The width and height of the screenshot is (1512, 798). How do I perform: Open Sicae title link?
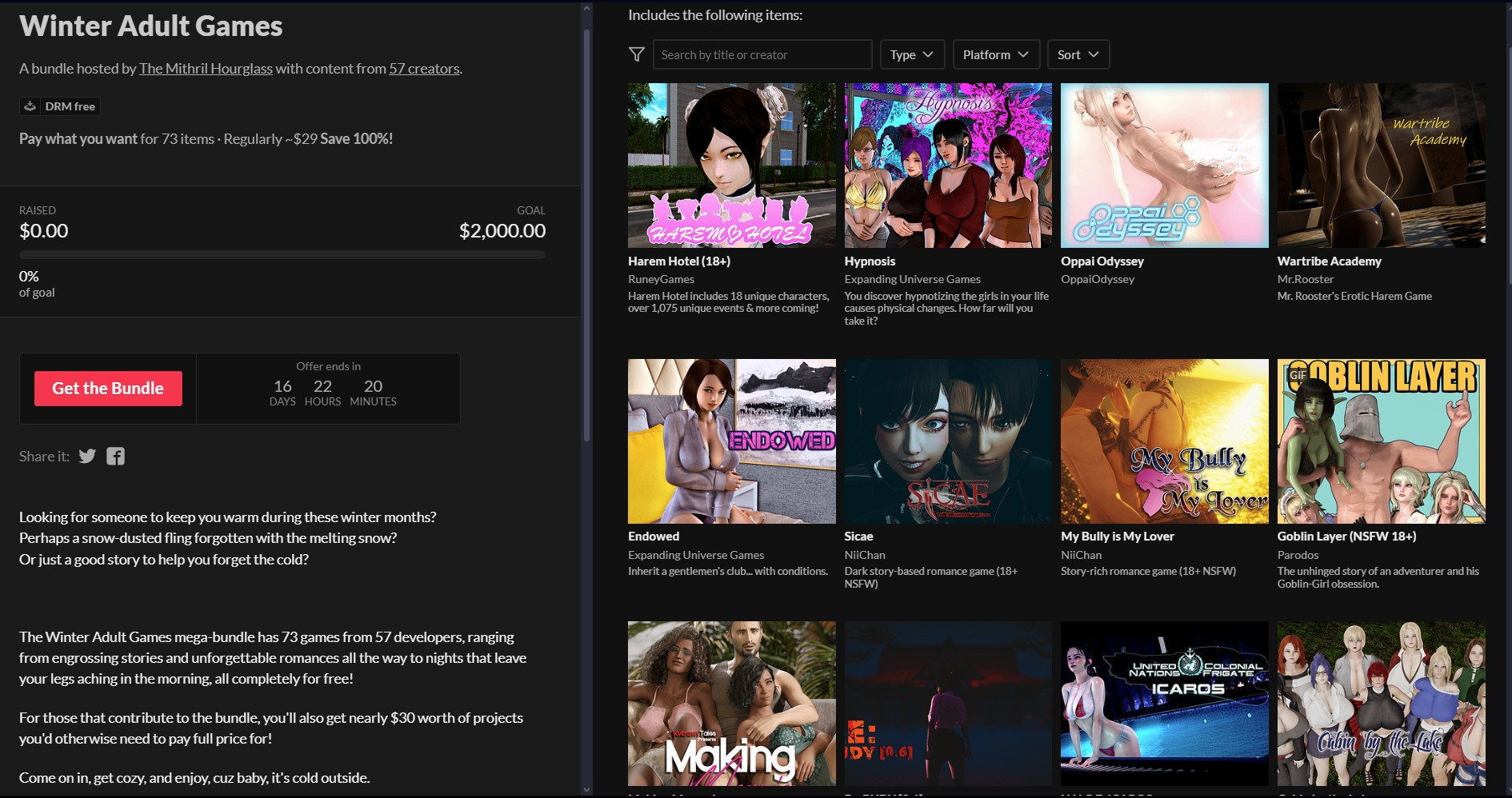tap(858, 537)
